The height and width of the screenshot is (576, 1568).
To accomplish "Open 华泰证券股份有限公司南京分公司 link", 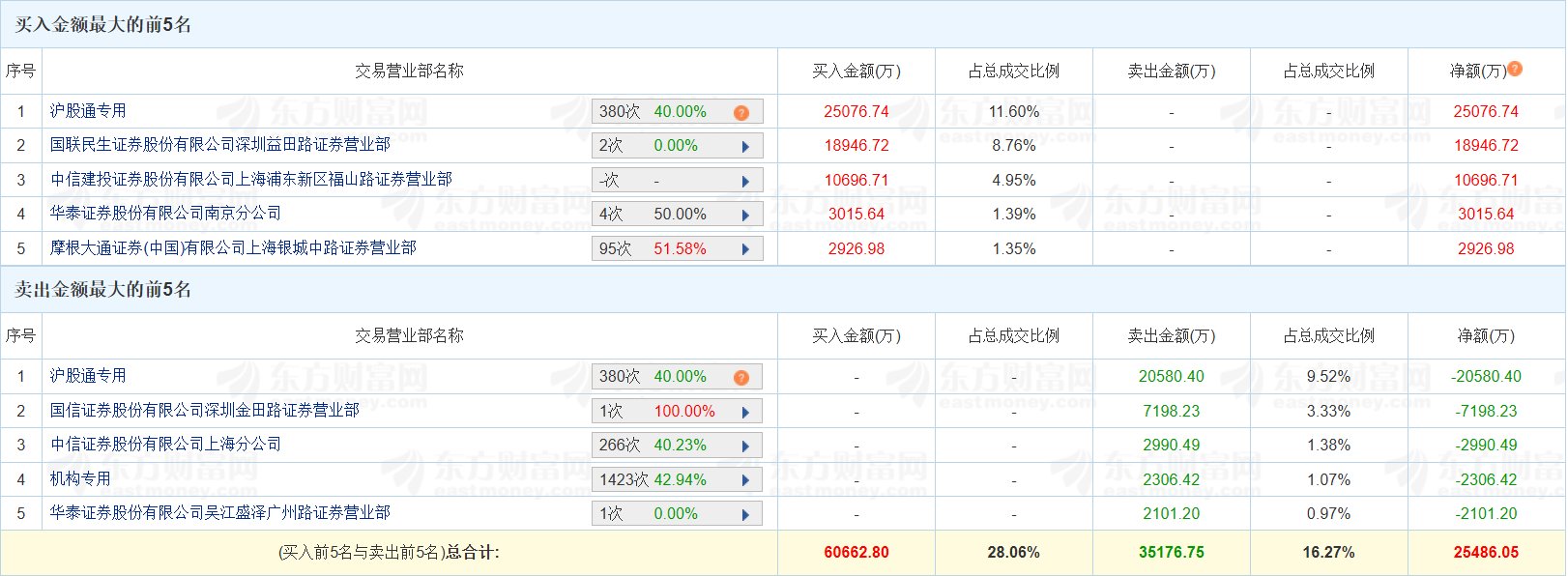I will 165,214.
